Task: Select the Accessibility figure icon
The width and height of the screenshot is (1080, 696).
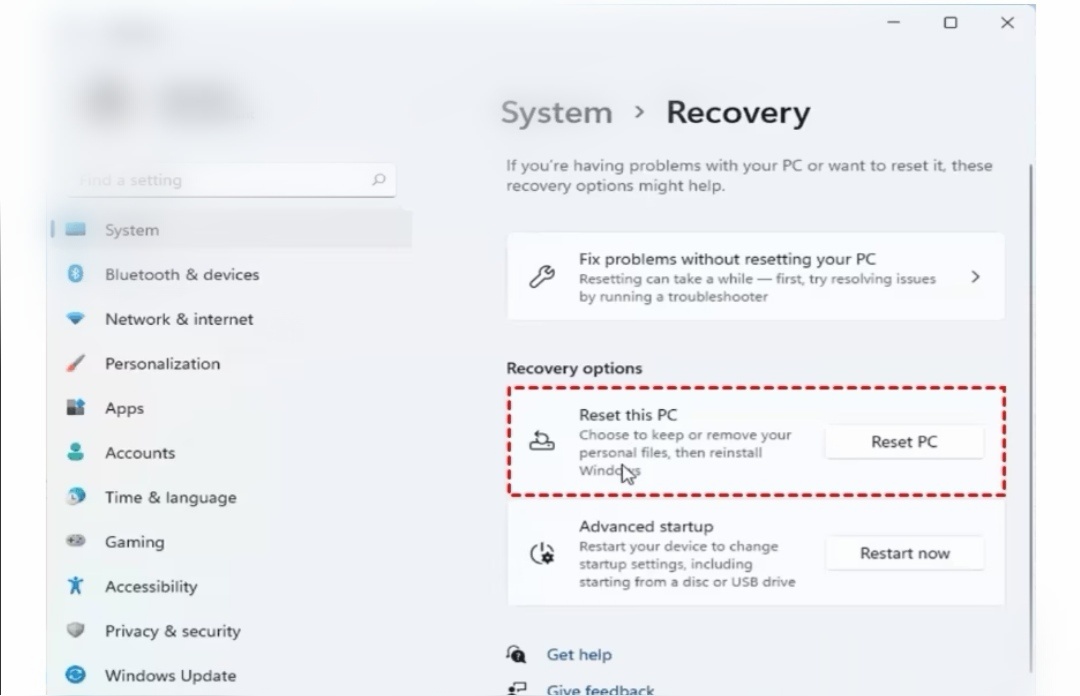Action: (x=76, y=586)
